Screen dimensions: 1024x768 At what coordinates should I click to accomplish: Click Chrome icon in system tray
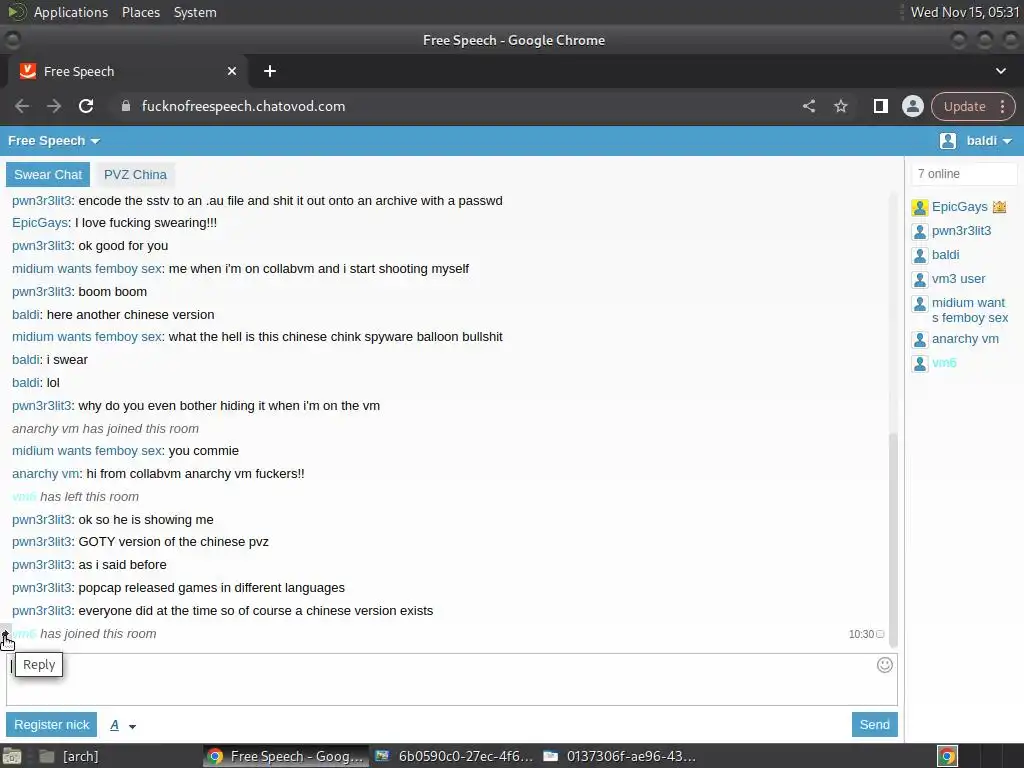pyautogui.click(x=947, y=756)
